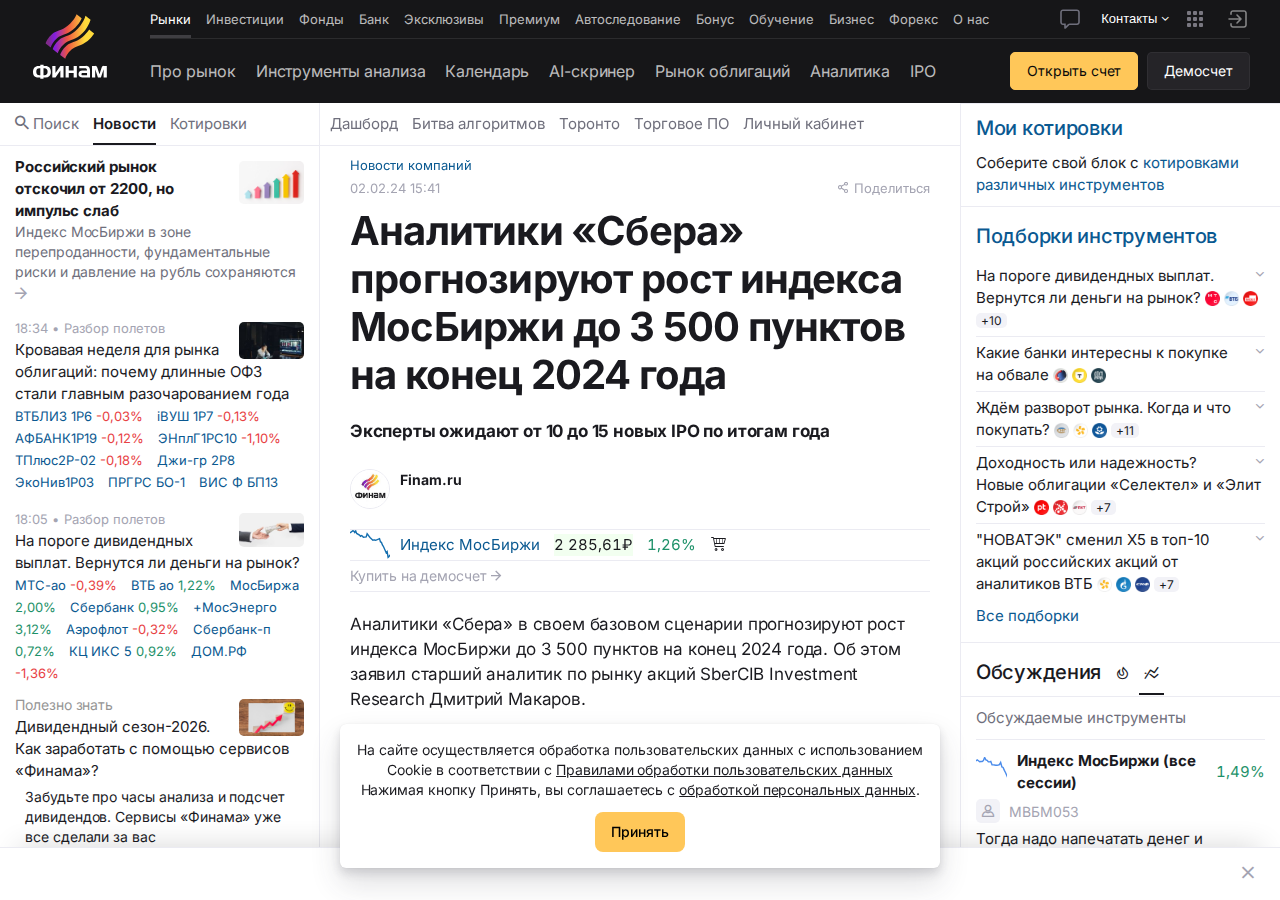The height and width of the screenshot is (900, 1280).
Task: Go to Форекс in top menu
Action: coord(914,19)
